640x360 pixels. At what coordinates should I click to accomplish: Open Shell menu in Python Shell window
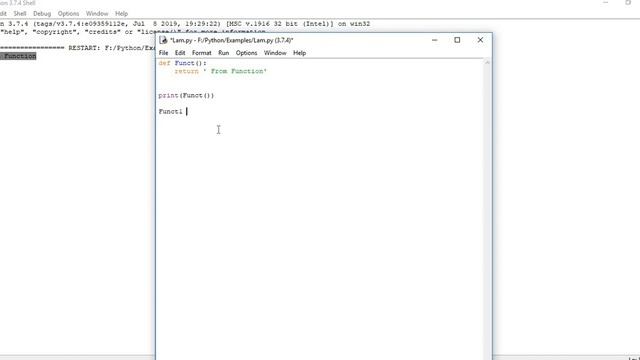pos(20,13)
